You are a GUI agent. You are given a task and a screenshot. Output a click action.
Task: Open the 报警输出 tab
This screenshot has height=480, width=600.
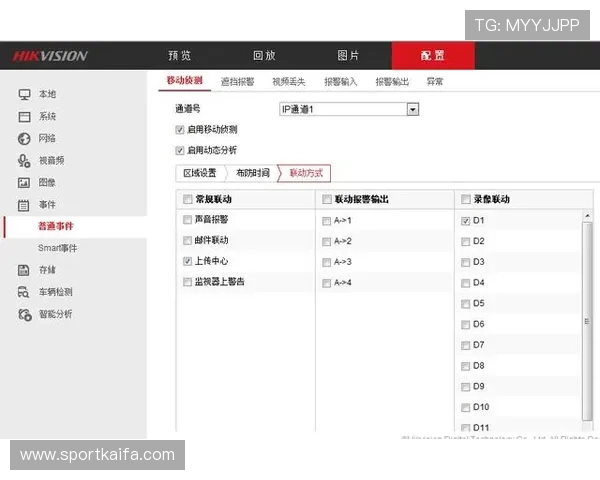coord(392,82)
